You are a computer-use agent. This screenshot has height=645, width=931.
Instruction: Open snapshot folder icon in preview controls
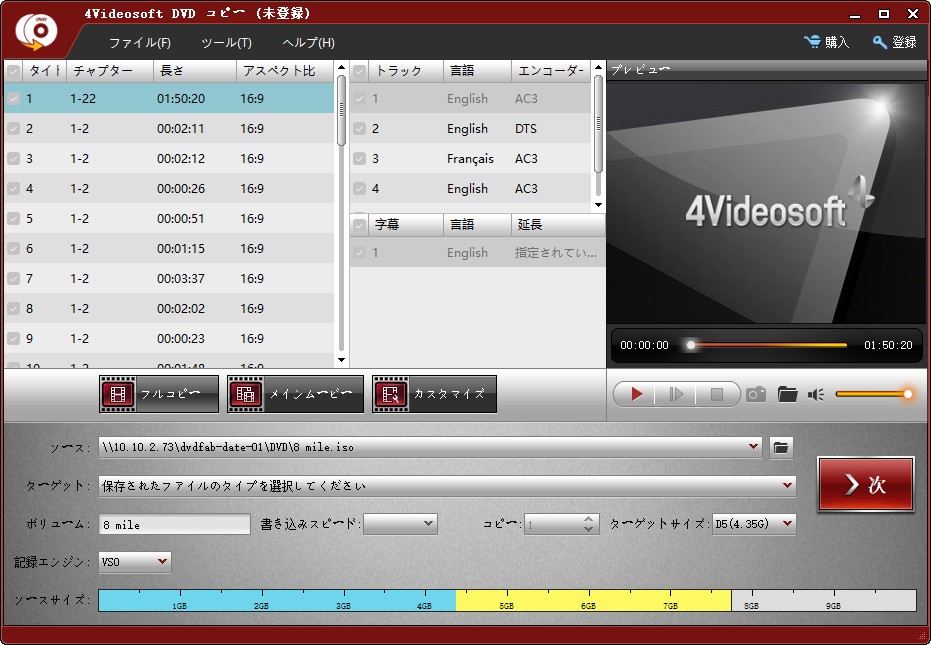pyautogui.click(x=787, y=394)
